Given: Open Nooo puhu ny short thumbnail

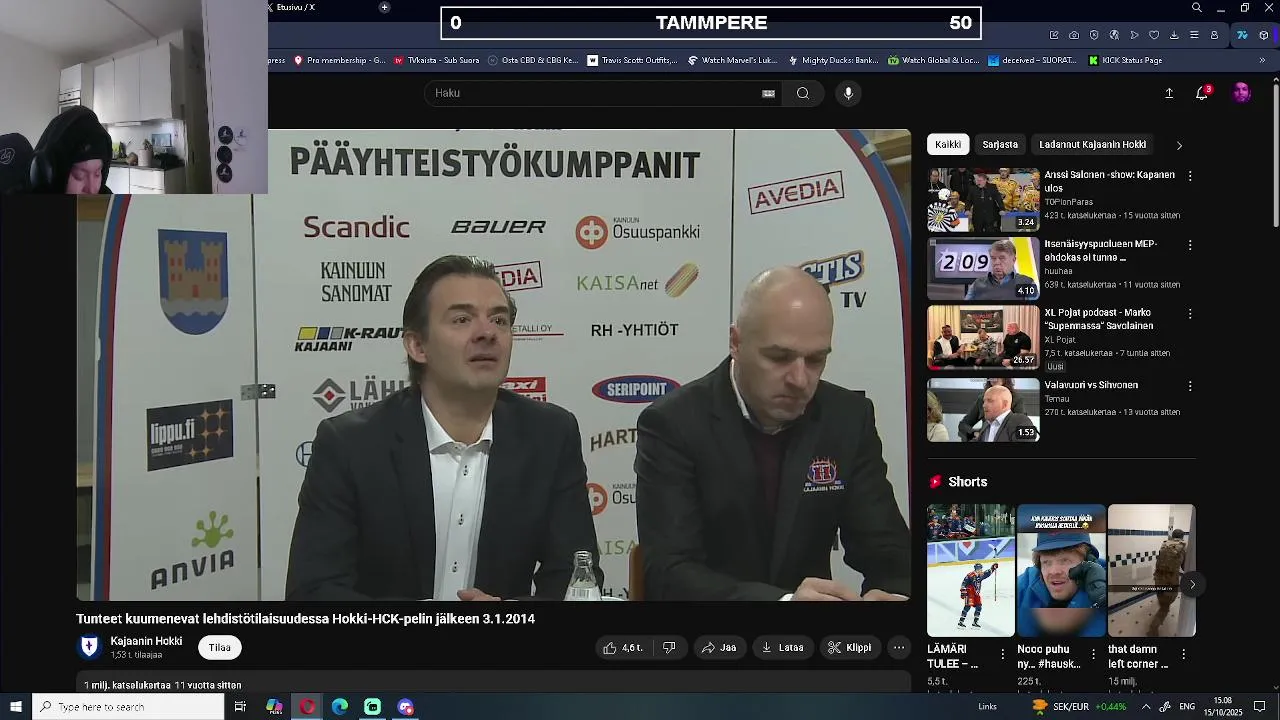Looking at the screenshot, I should 1061,570.
